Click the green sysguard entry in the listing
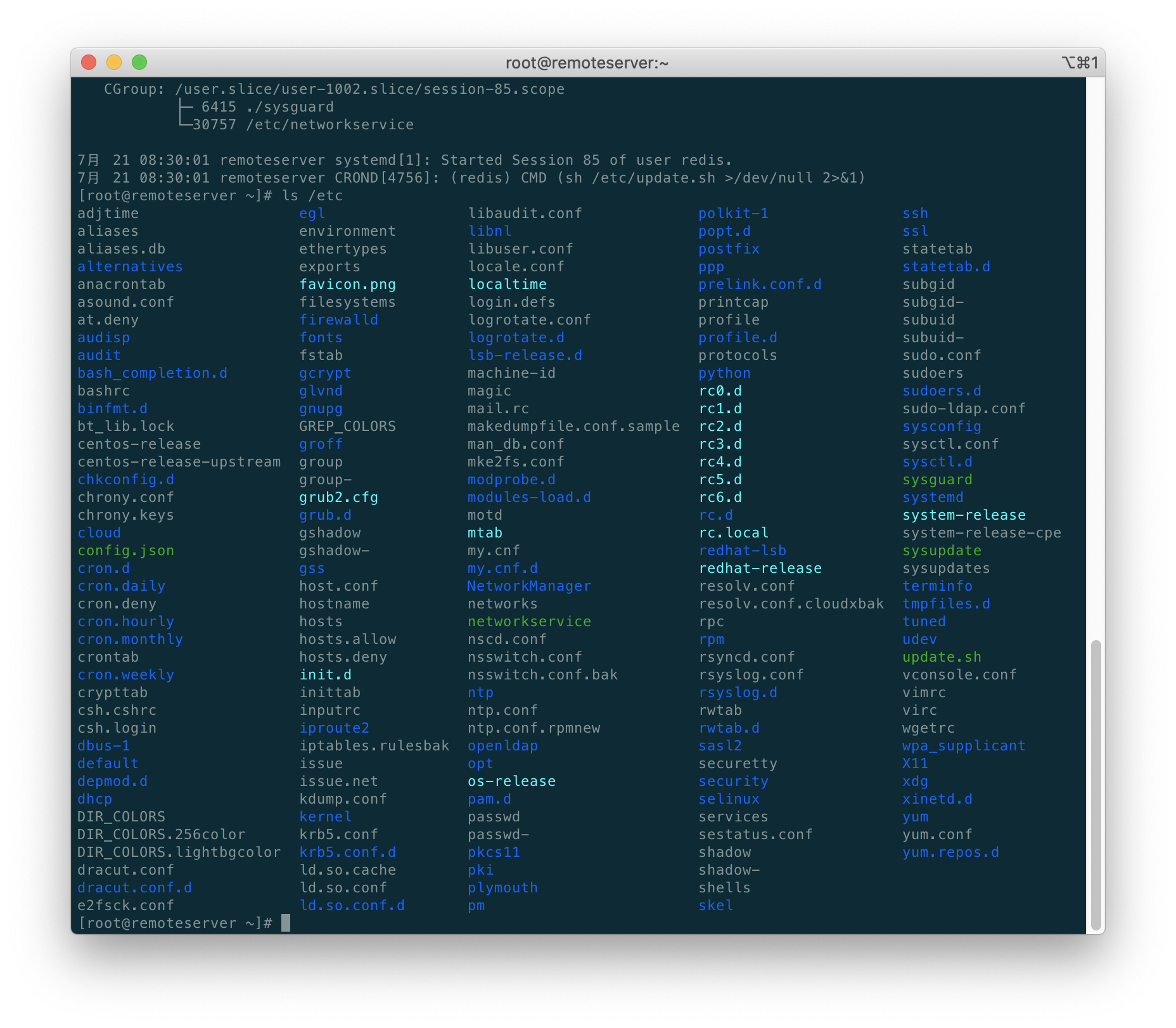The image size is (1176, 1028). 937,480
